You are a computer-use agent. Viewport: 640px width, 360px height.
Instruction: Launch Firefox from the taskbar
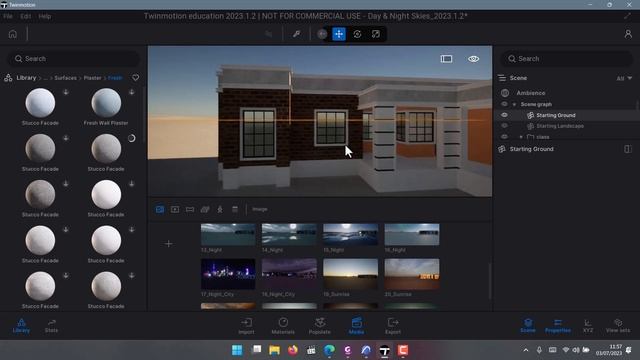pyautogui.click(x=293, y=350)
